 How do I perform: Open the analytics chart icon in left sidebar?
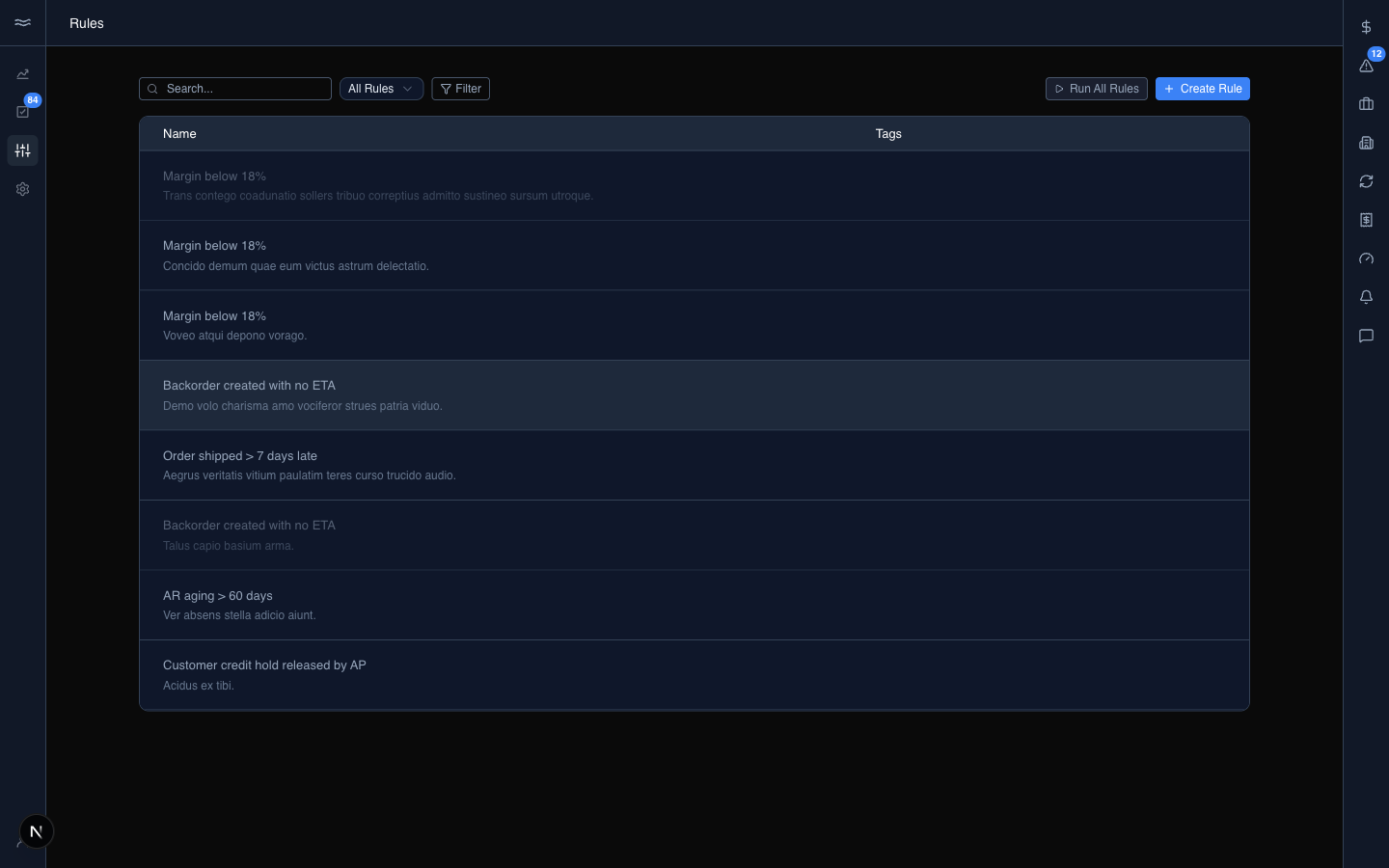point(22,74)
